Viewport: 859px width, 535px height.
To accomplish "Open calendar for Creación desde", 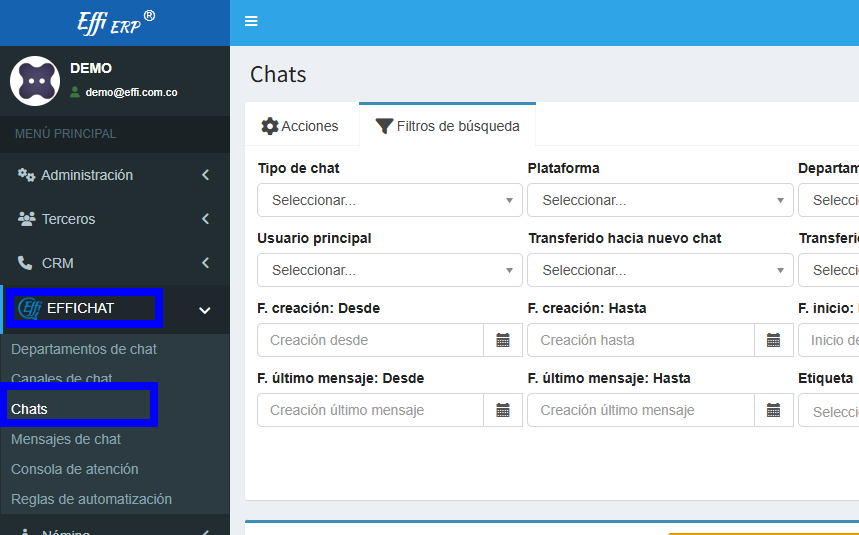I will click(503, 340).
